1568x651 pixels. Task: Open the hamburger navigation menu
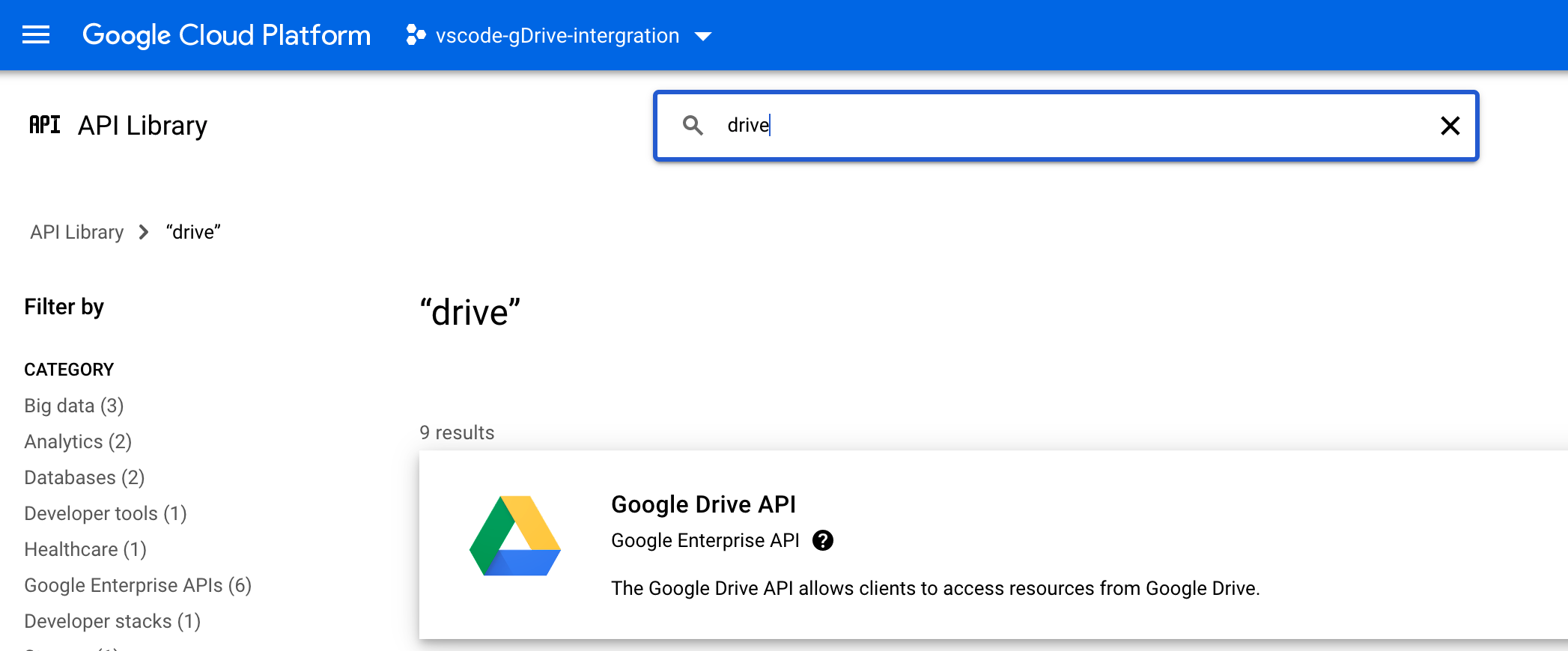[x=36, y=35]
